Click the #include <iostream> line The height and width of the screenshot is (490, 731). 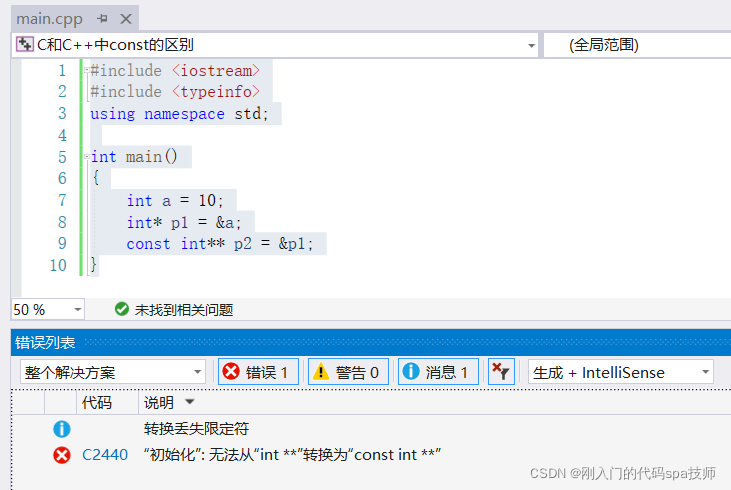175,70
